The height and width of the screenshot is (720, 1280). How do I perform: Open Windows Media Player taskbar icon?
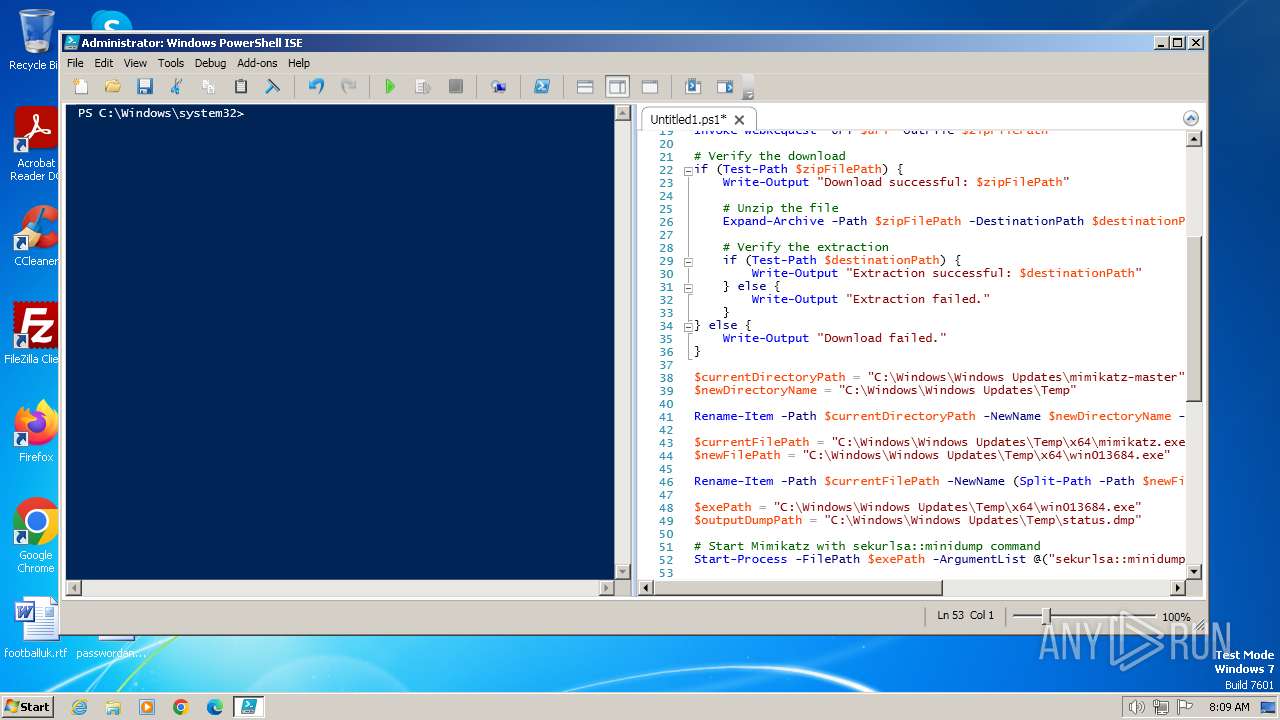tap(147, 707)
